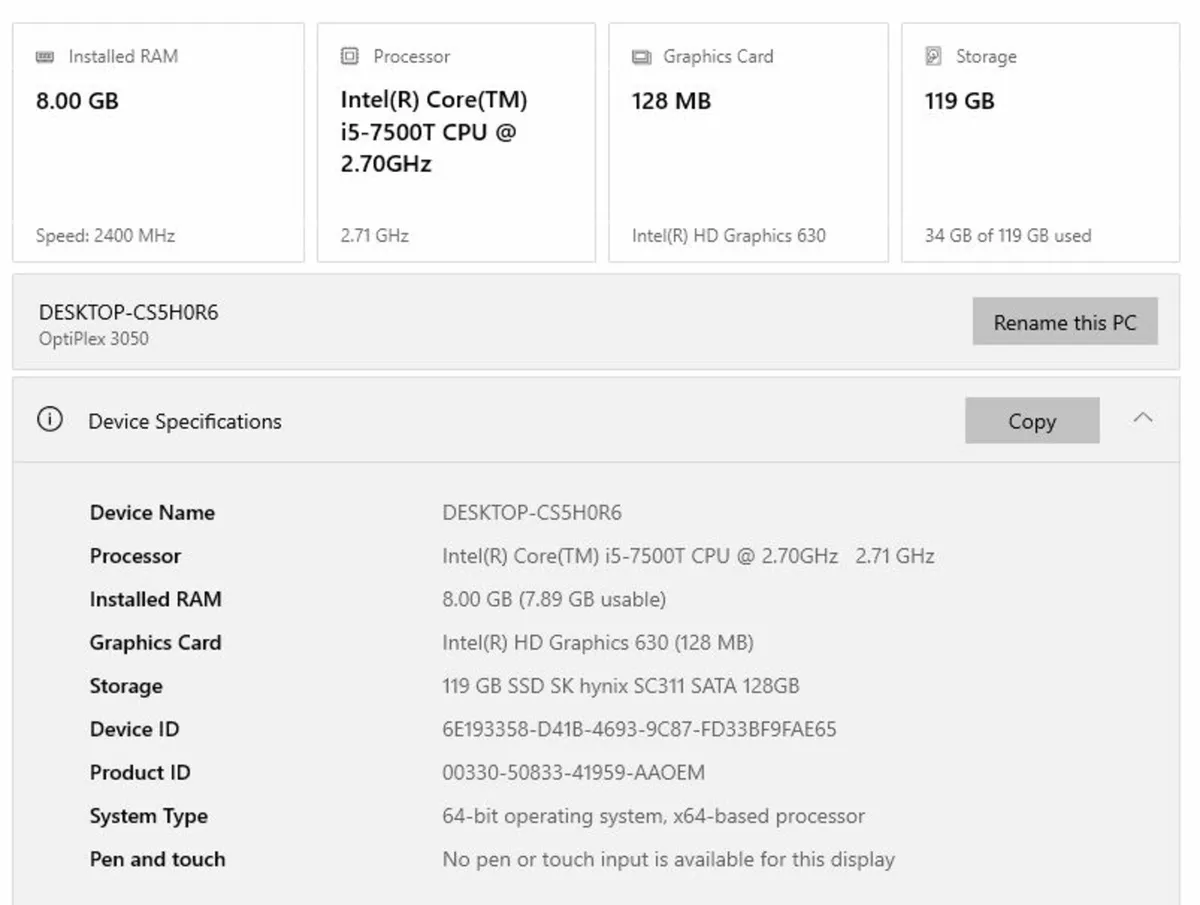The width and height of the screenshot is (1200, 905).
Task: Click the OptiPlex 3050 model label
Action: coord(94,339)
